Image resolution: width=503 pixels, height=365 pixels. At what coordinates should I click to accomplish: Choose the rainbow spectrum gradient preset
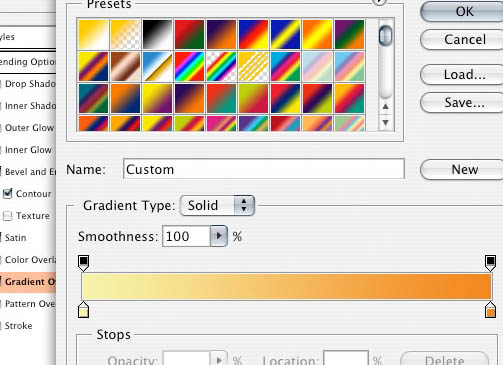189,66
